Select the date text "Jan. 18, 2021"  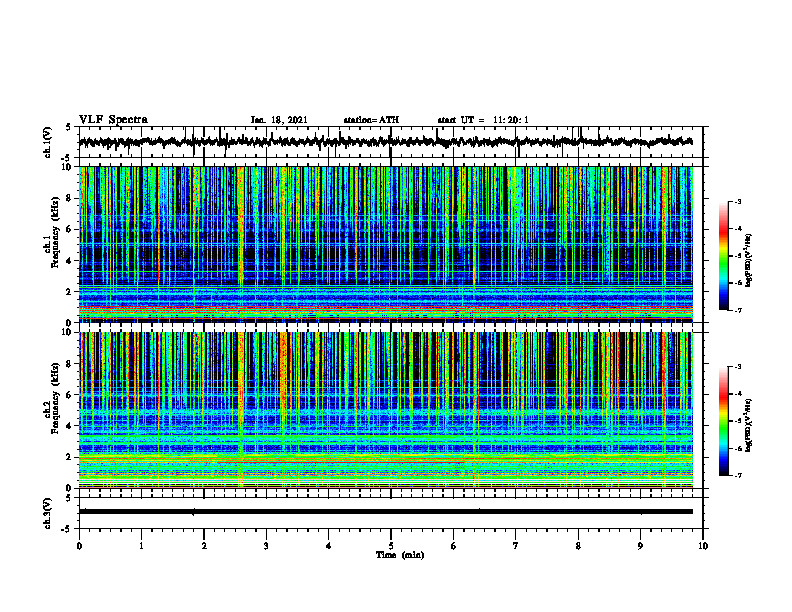pyautogui.click(x=279, y=120)
